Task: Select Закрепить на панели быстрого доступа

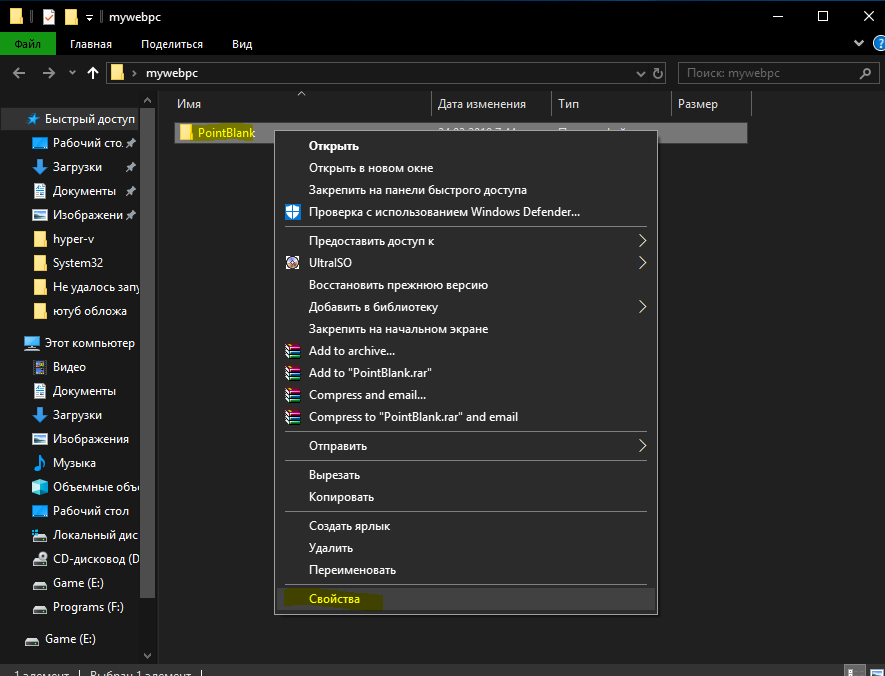Action: click(466, 190)
